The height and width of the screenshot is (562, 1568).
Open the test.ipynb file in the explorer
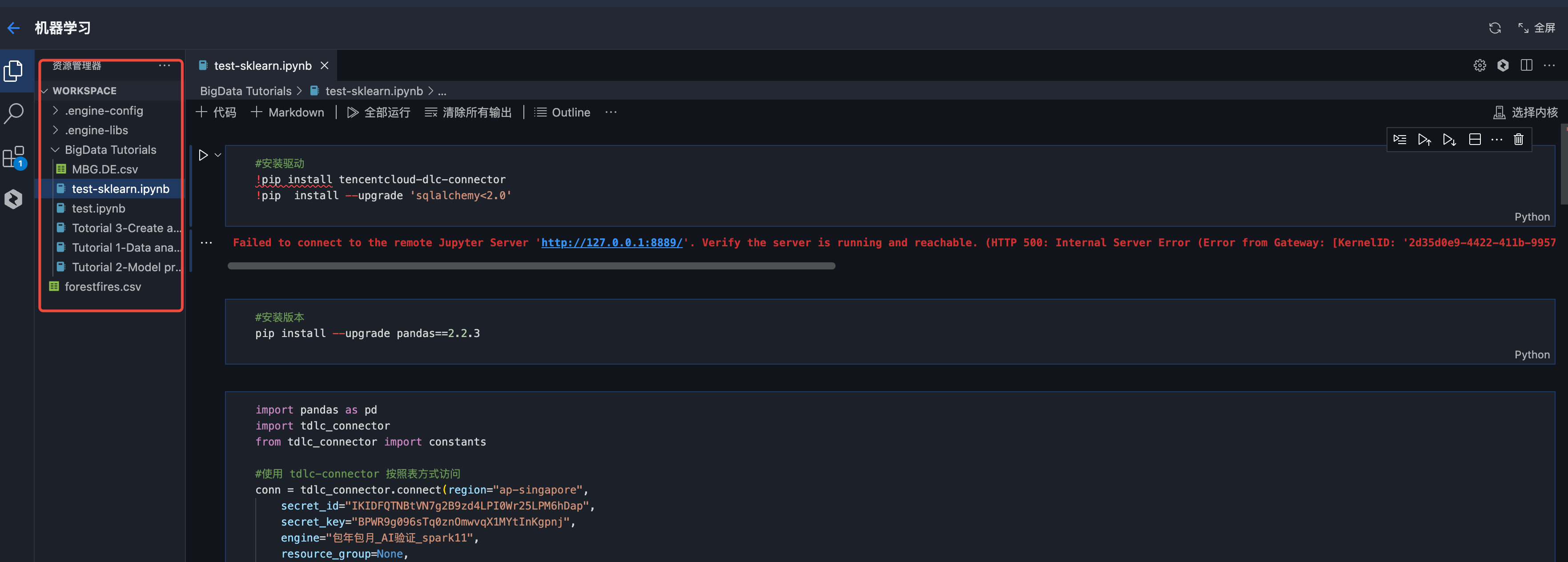tap(98, 208)
